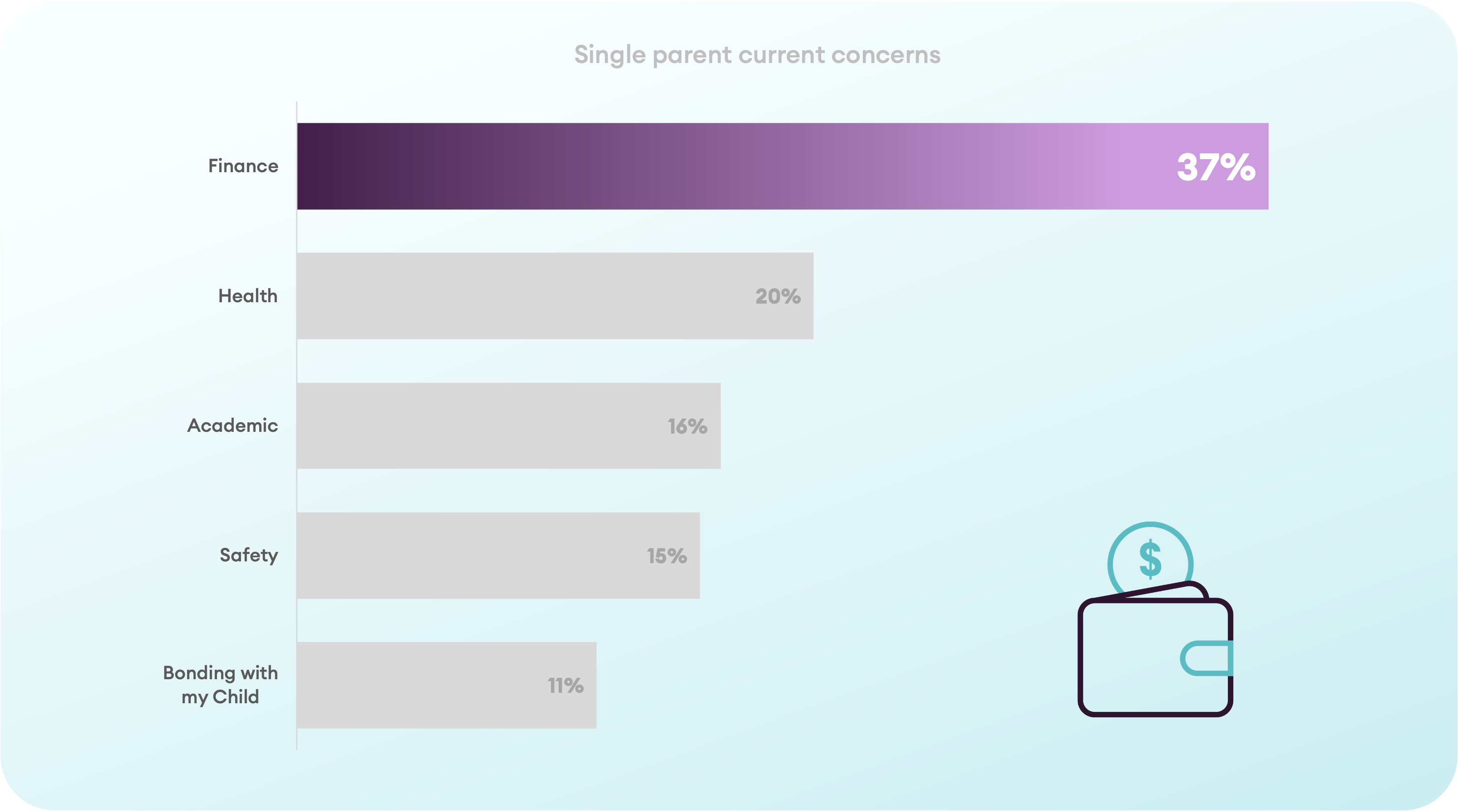The width and height of the screenshot is (1458, 812).
Task: Click the Health category label
Action: coord(248,295)
